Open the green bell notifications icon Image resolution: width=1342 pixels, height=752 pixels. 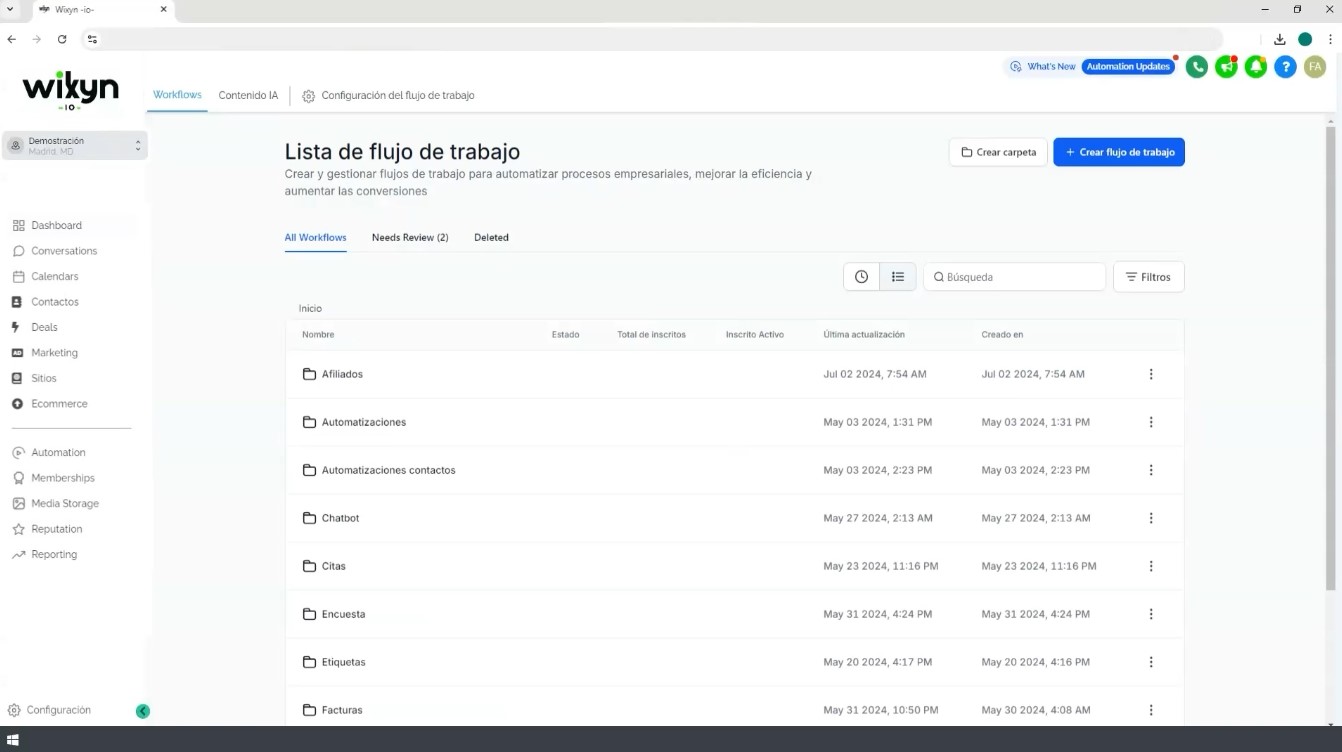click(1256, 67)
